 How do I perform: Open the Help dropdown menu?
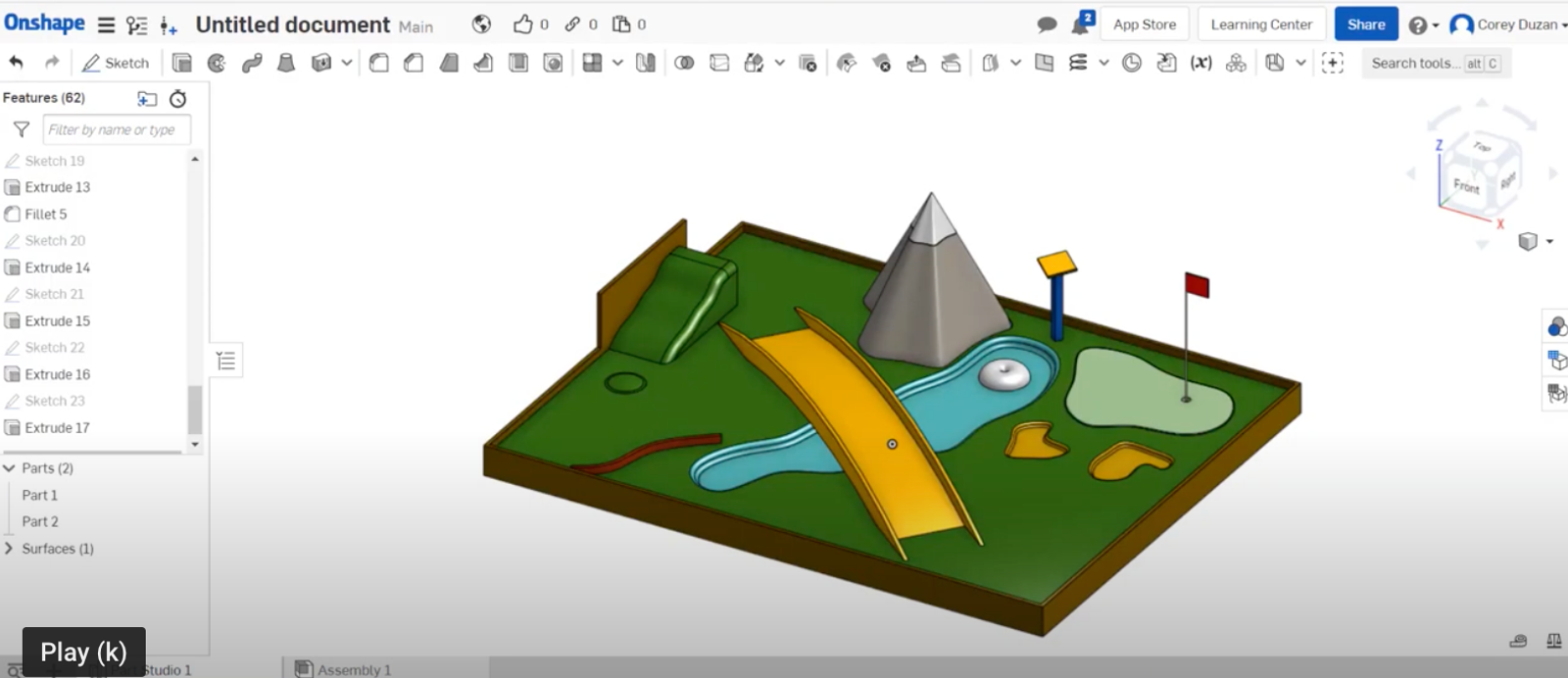click(x=1423, y=25)
